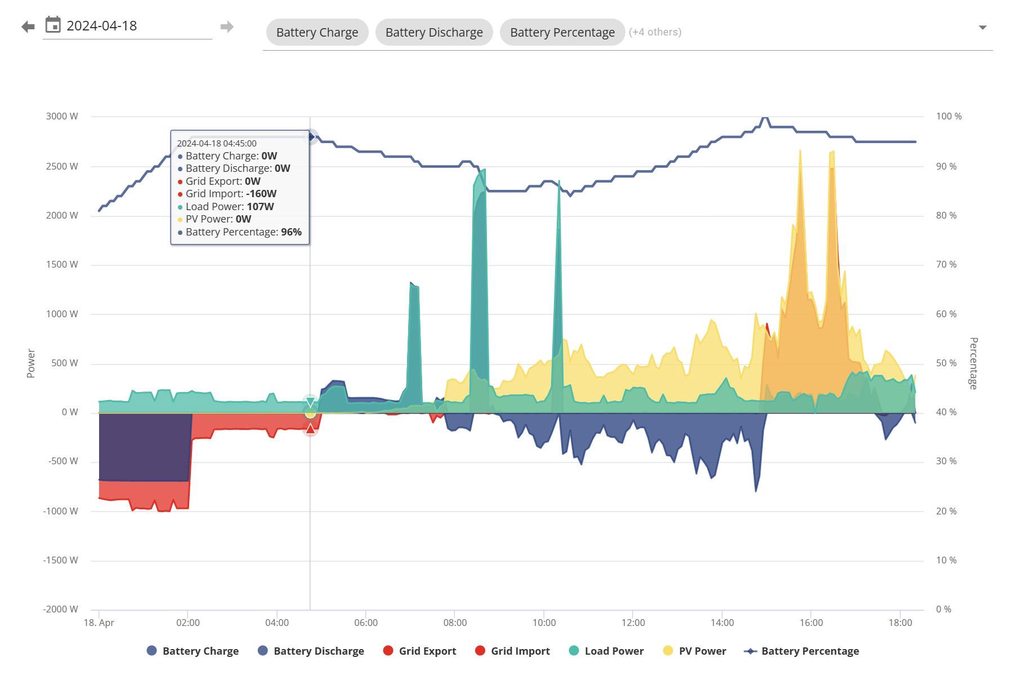The image size is (1024, 693).
Task: Click the Battery Percentage diamond marker at 04:45
Action: [311, 137]
